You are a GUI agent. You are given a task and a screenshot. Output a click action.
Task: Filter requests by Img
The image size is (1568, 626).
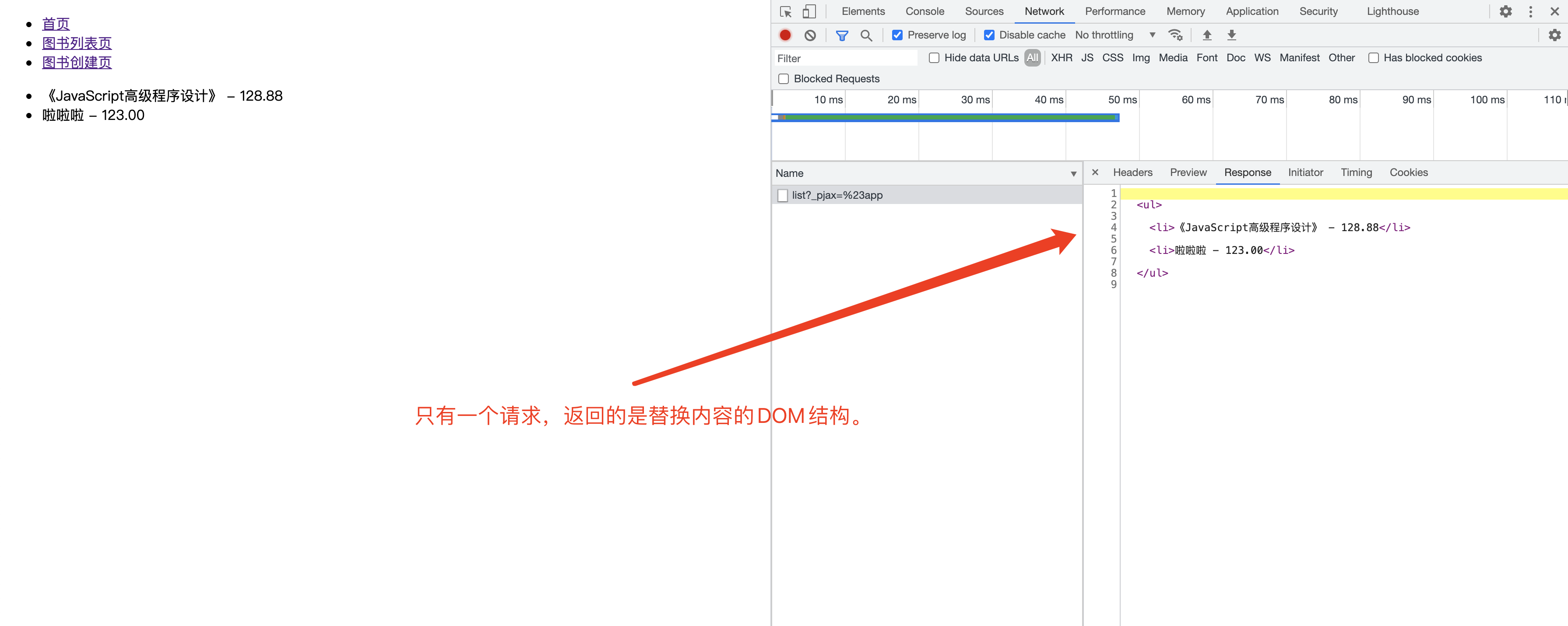tap(1141, 58)
